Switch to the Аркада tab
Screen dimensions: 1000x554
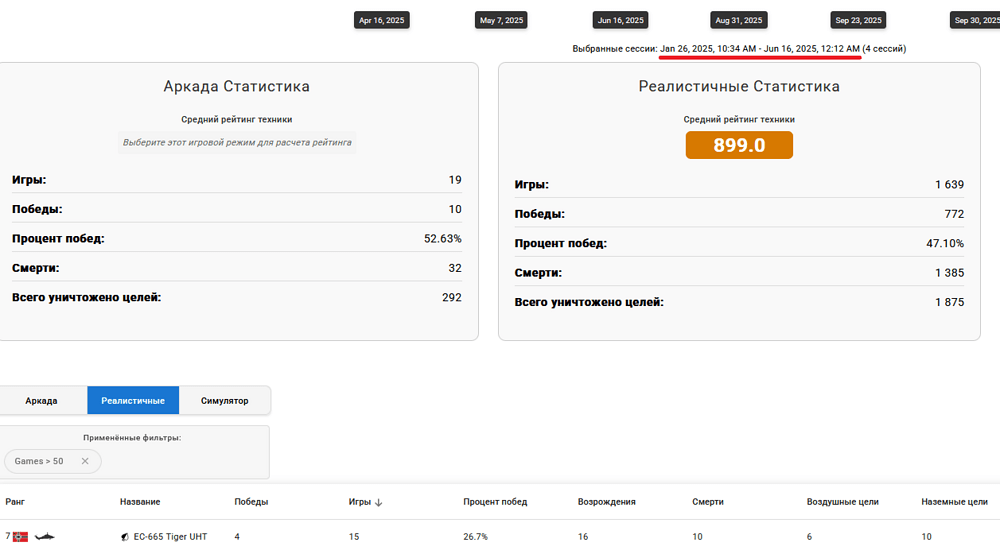tap(41, 400)
